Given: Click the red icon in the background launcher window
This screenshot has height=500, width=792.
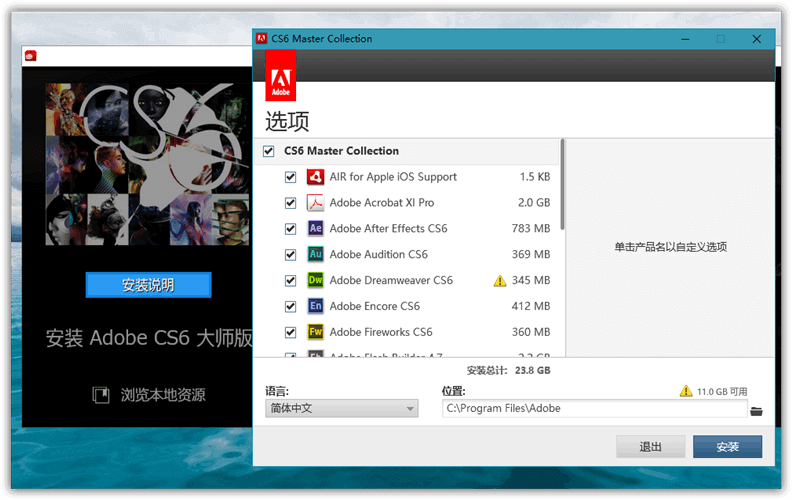Looking at the screenshot, I should coord(31,56).
